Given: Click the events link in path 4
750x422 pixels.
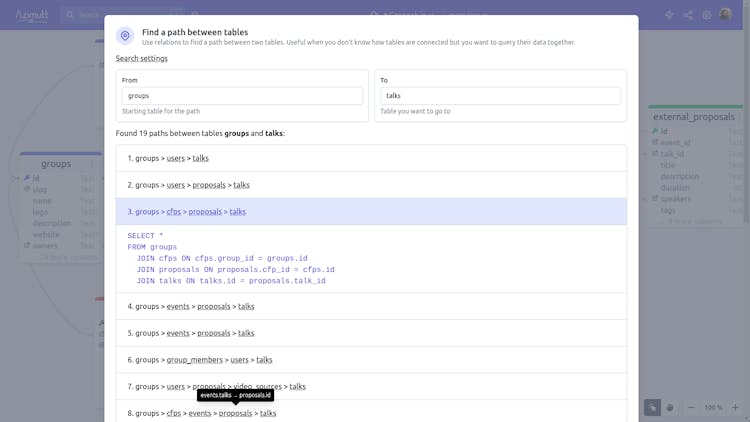Looking at the screenshot, I should click(178, 306).
